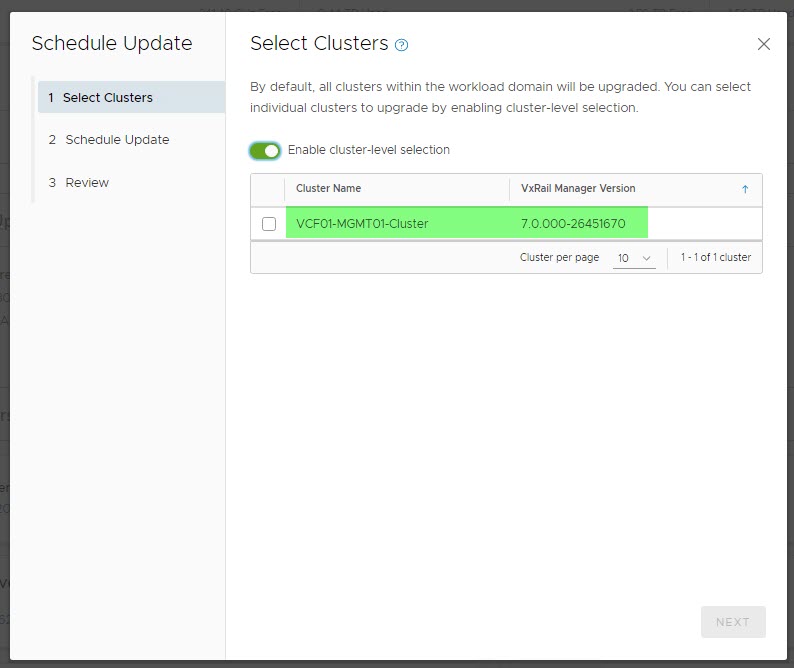Go to step 2 Schedule Update
794x668 pixels.
coord(117,140)
